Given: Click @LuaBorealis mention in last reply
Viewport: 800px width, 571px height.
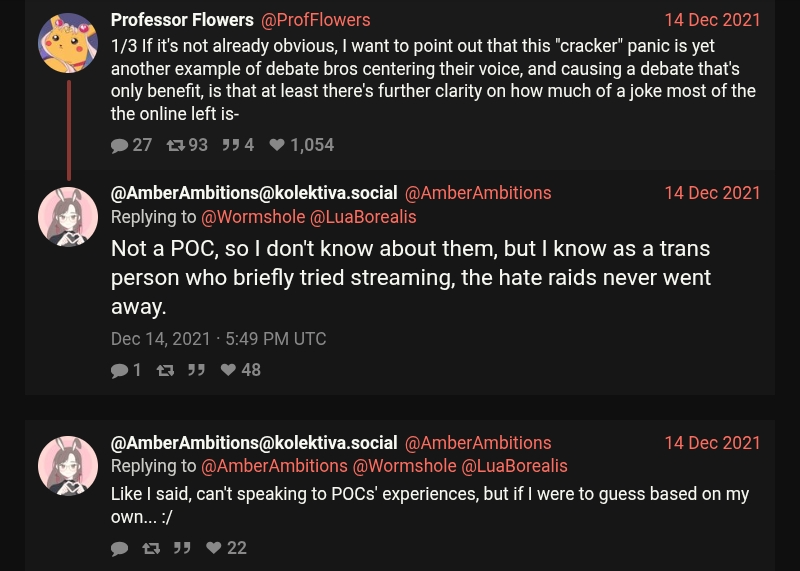Looking at the screenshot, I should pyautogui.click(x=514, y=466).
